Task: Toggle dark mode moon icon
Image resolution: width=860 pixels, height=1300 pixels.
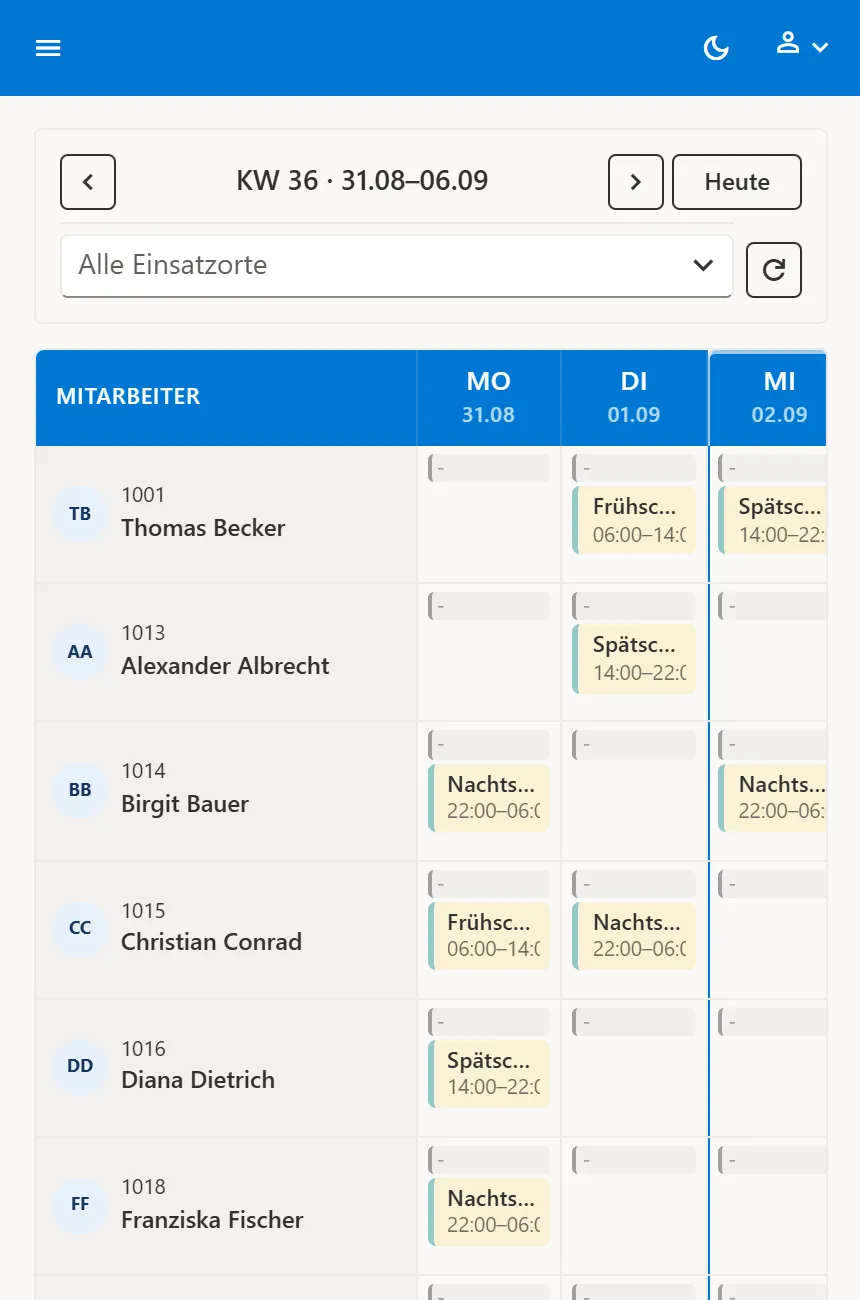Action: click(716, 47)
